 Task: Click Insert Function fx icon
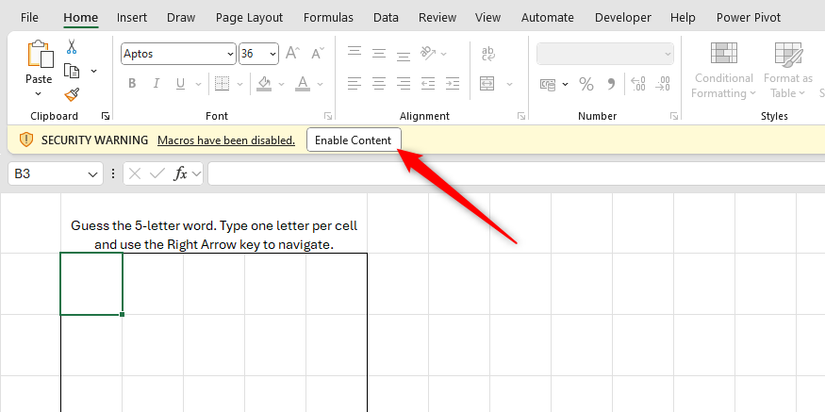(181, 174)
